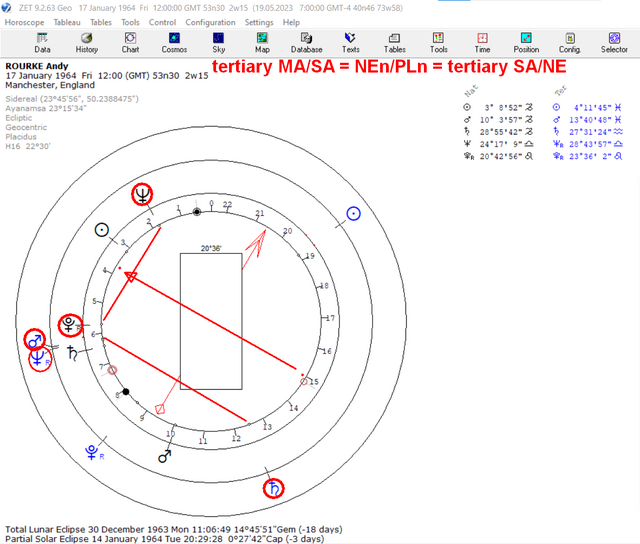640x544 pixels.
Task: Open the History toolbar button
Action: [86, 43]
